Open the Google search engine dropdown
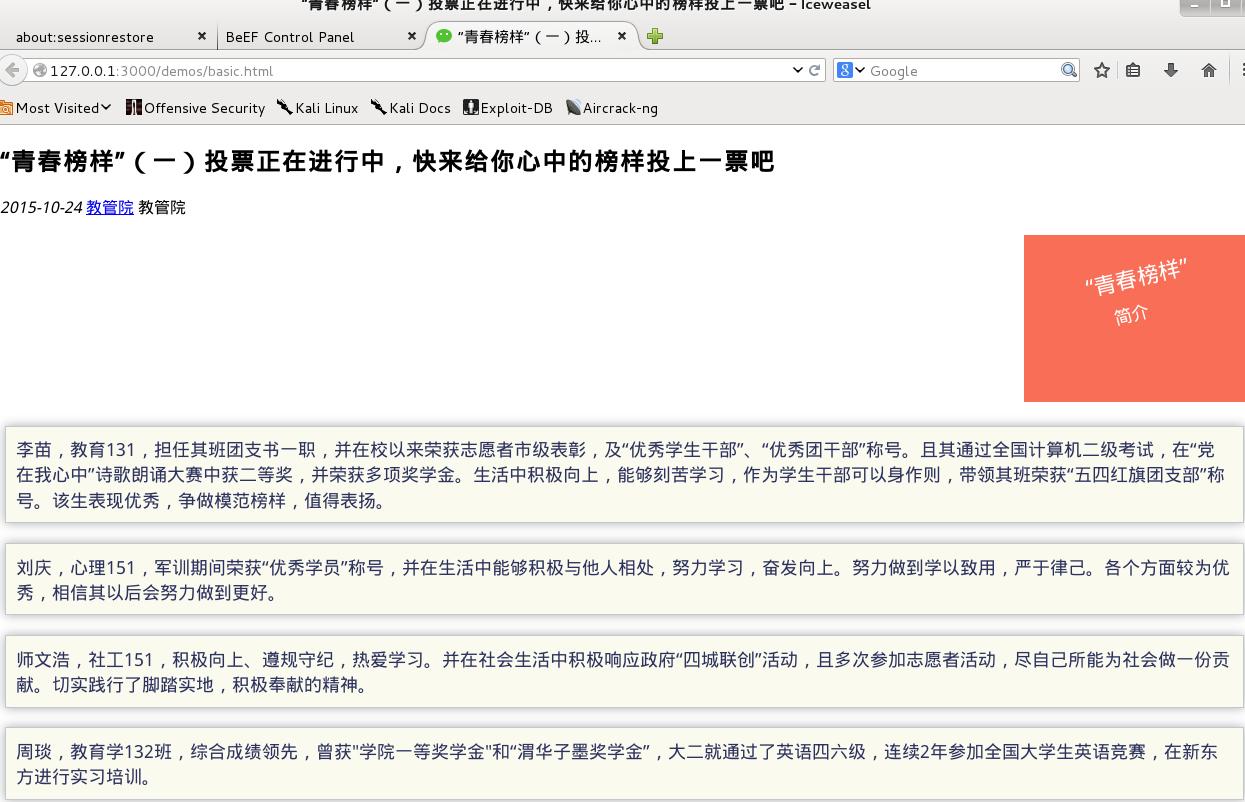Screen dimensions: 1245x802 (851, 70)
